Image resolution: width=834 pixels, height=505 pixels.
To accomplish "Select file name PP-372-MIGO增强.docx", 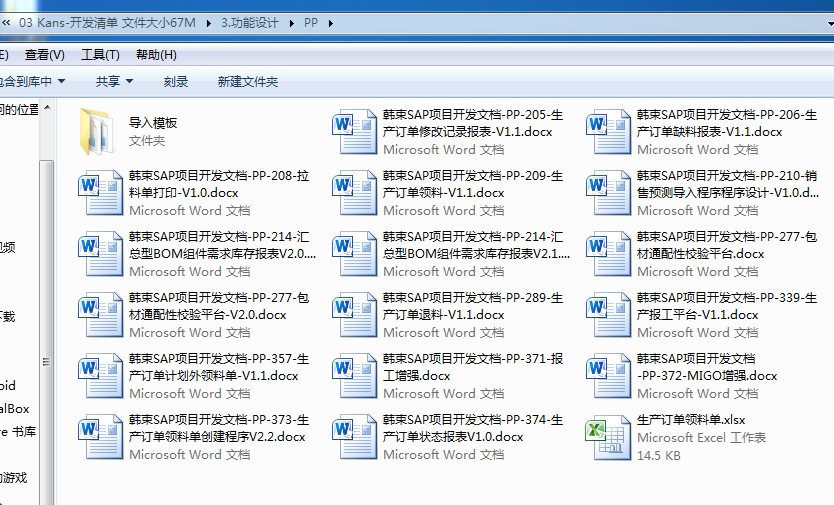I will [x=707, y=367].
